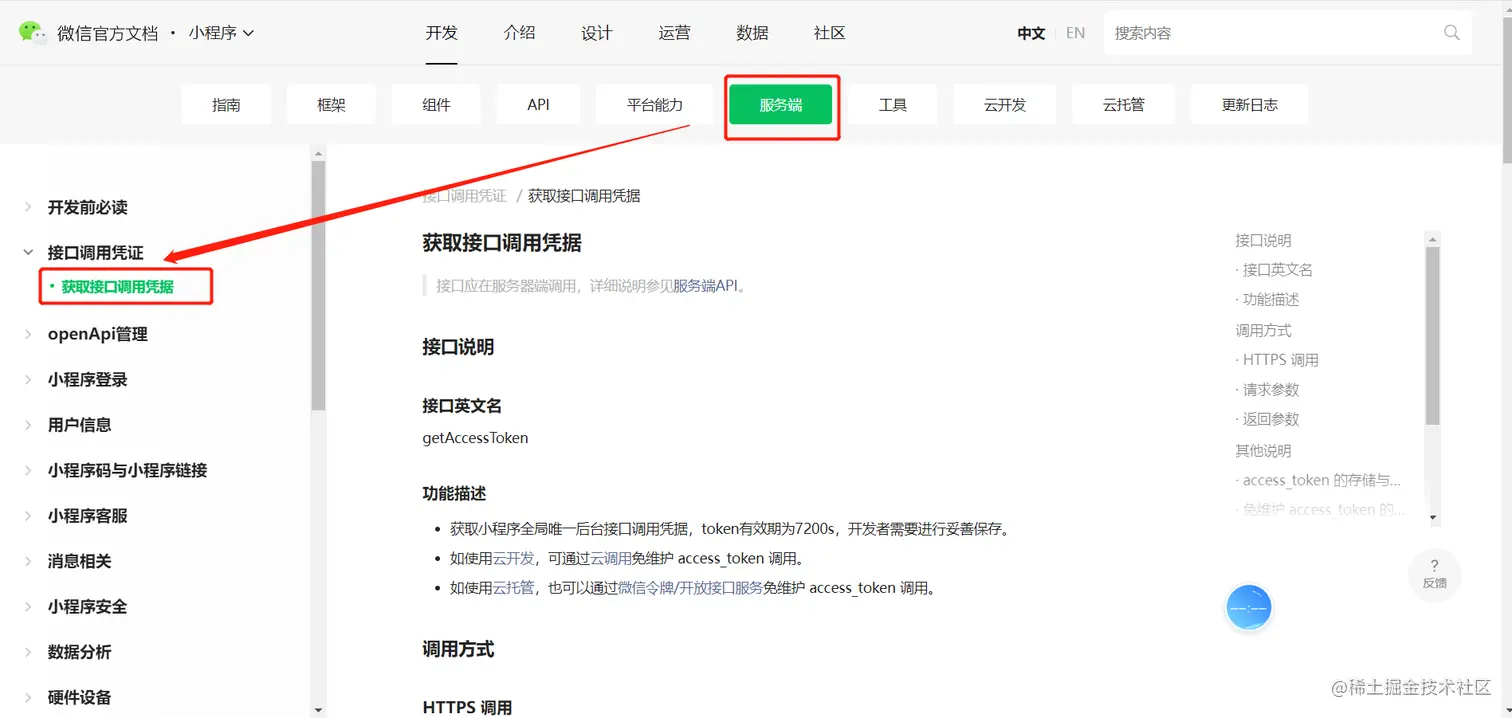This screenshot has height=718, width=1512.
Task: Open the 小程序 platform dropdown
Action: click(222, 33)
